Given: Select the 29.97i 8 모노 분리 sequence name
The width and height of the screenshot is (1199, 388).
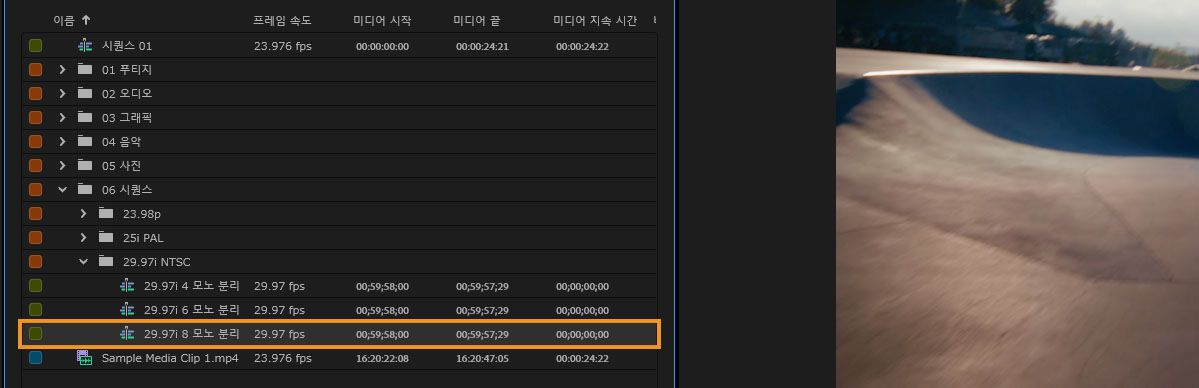Looking at the screenshot, I should click(192, 334).
